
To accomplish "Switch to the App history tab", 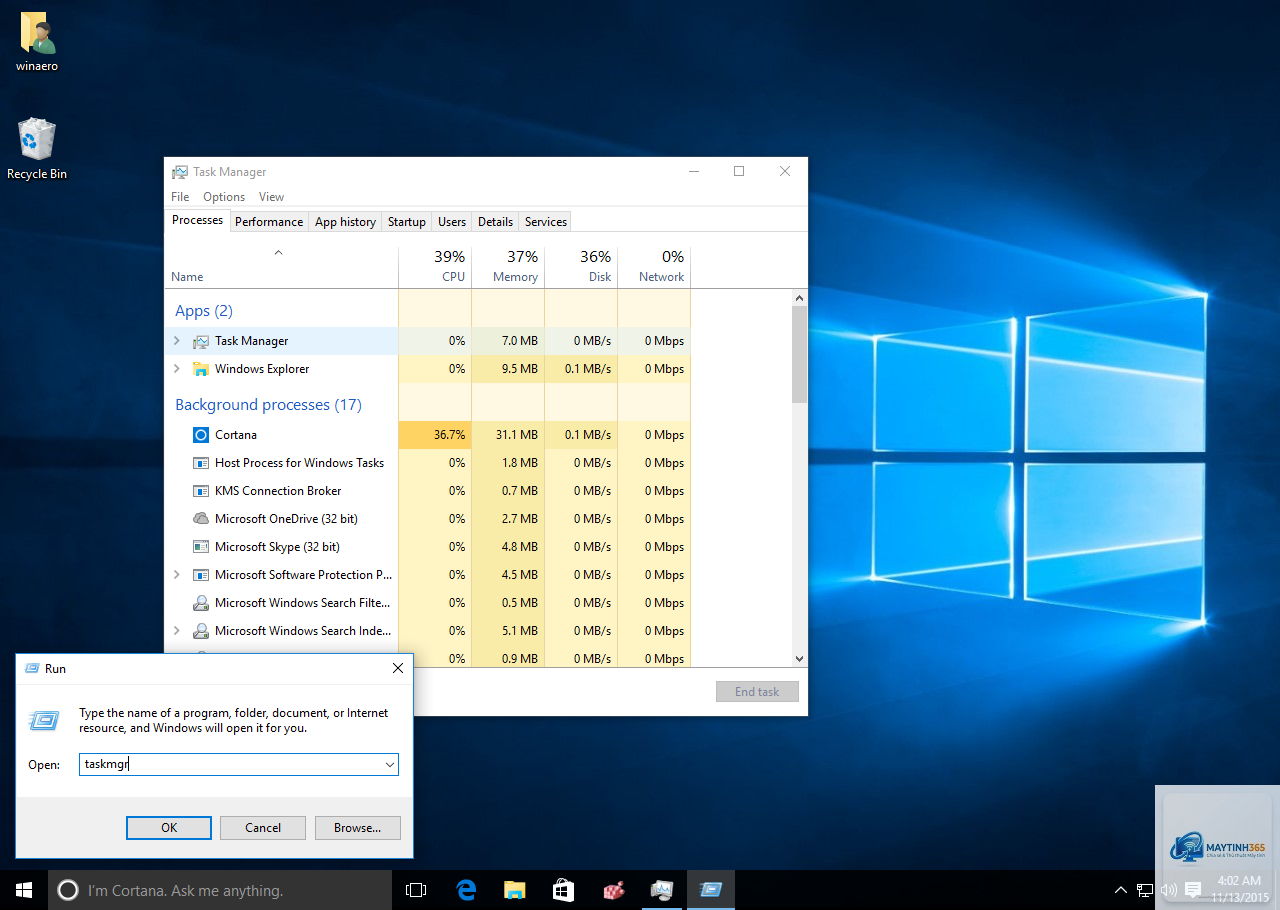I will point(345,222).
